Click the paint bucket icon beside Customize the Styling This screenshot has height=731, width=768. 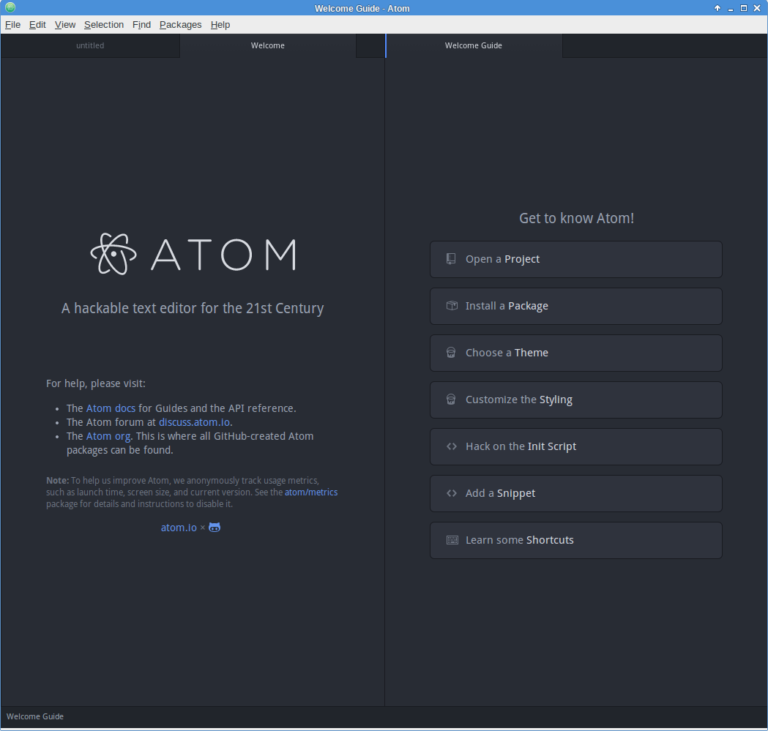click(x=451, y=399)
